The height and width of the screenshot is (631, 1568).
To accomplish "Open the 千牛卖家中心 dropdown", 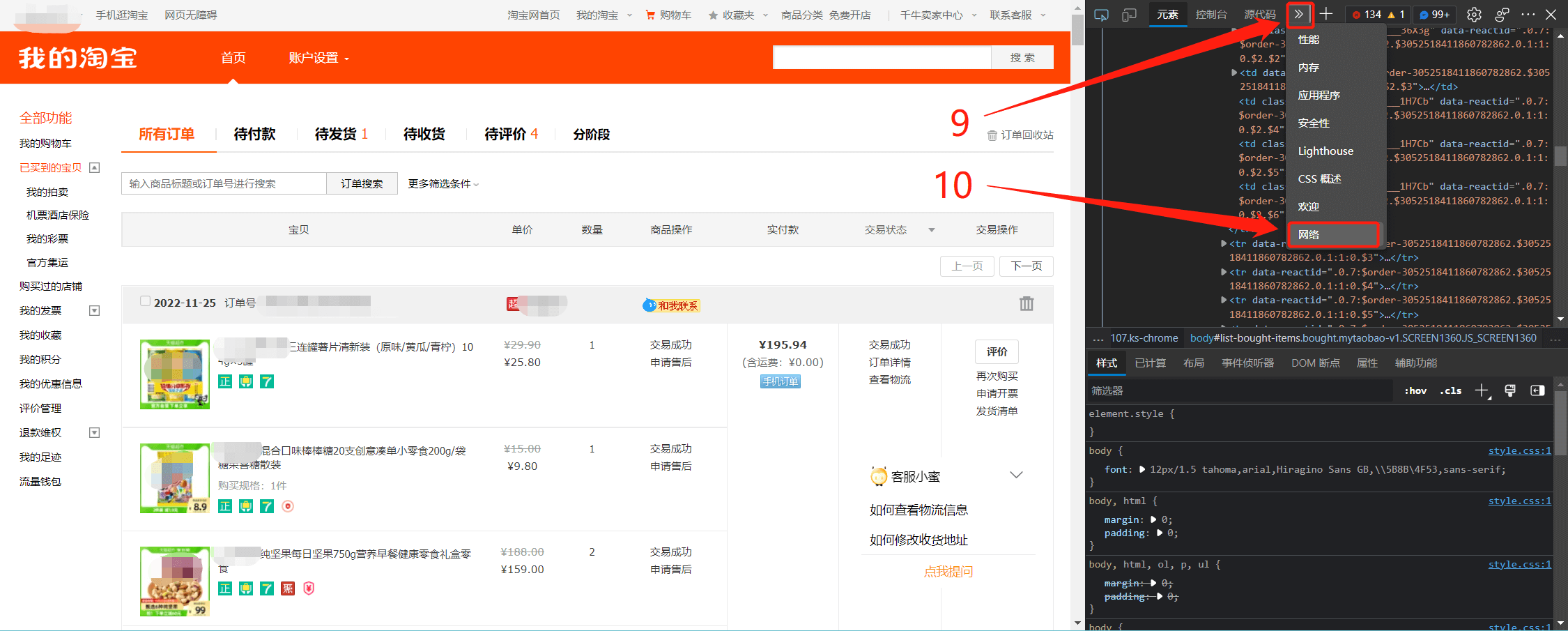I will tap(938, 15).
